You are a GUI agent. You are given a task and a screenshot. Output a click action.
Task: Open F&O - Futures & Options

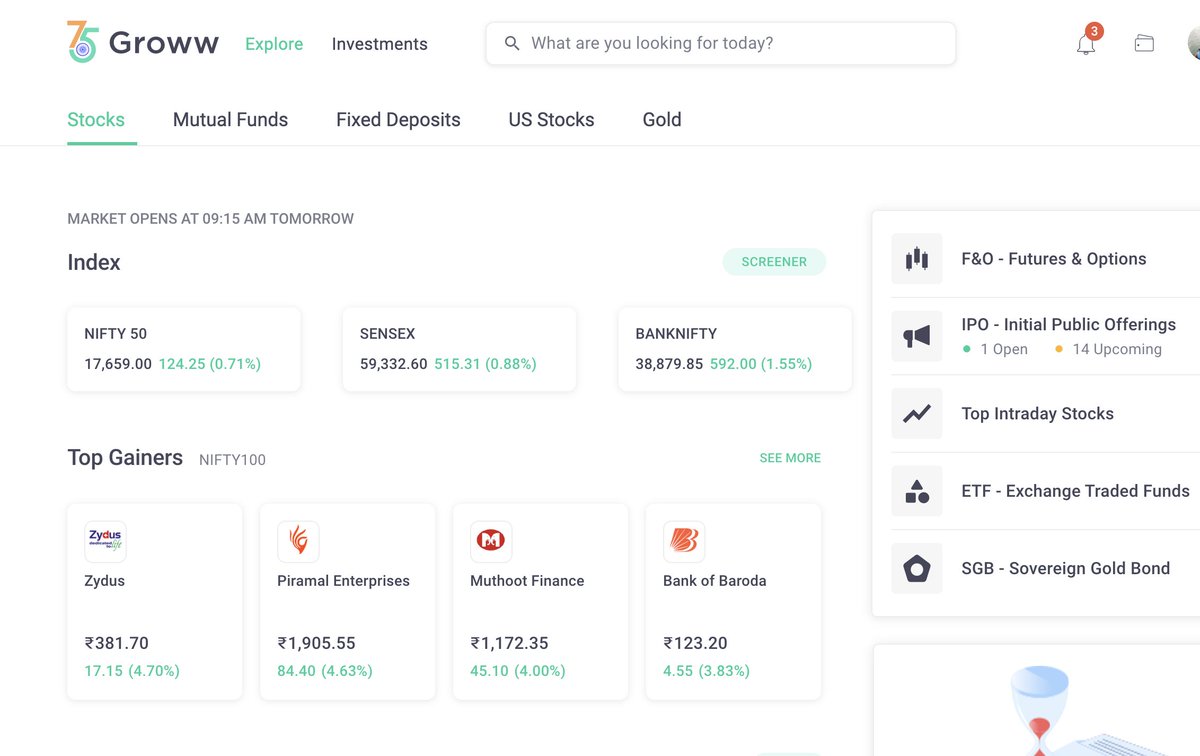coord(1054,259)
